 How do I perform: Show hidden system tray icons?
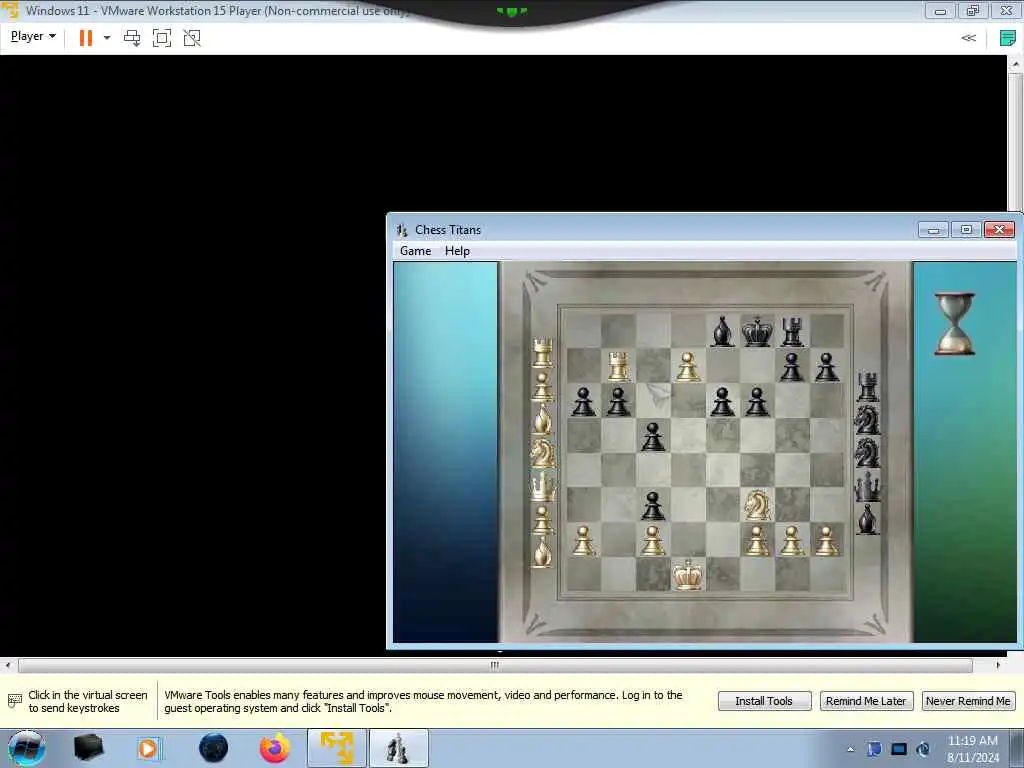coord(850,750)
